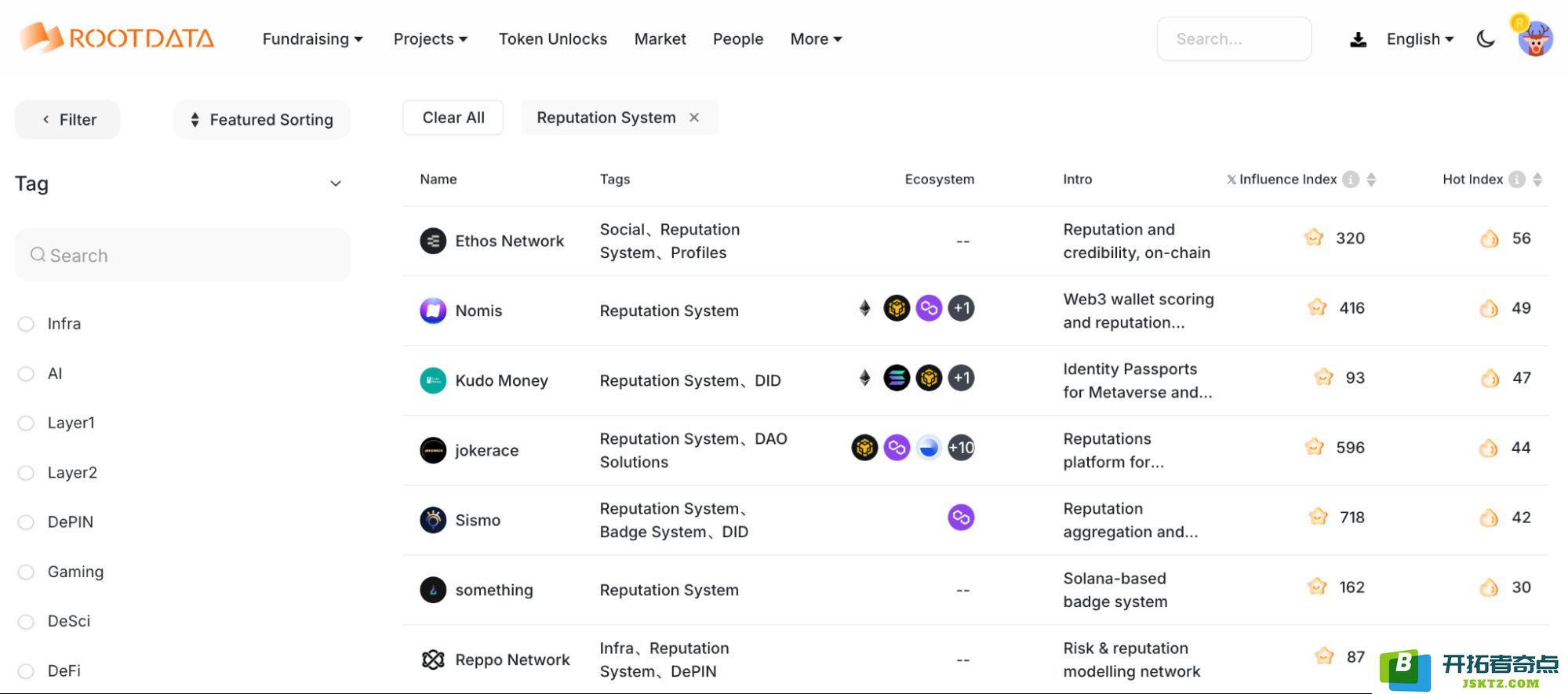
Task: Click +1 ecosystem badge in Kudo Money row
Action: (961, 378)
